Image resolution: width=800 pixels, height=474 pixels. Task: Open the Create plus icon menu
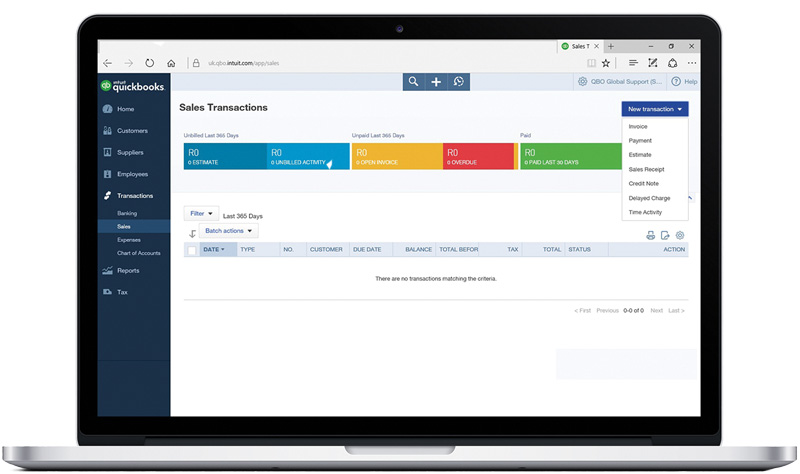(436, 82)
